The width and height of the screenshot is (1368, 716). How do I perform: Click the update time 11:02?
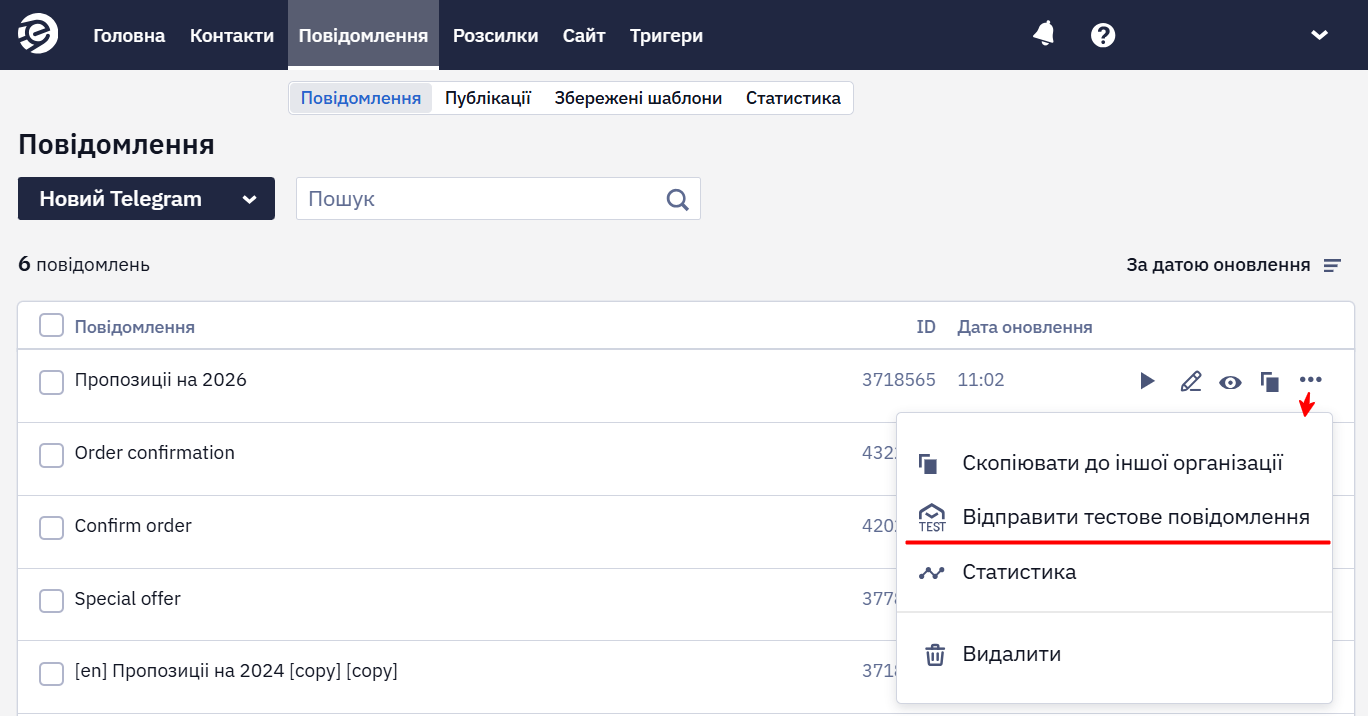click(x=981, y=380)
